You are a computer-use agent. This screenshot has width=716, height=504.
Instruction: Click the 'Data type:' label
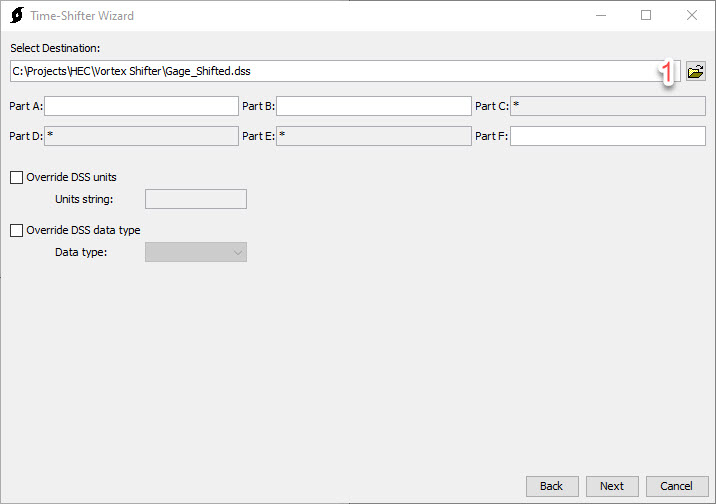[81, 252]
